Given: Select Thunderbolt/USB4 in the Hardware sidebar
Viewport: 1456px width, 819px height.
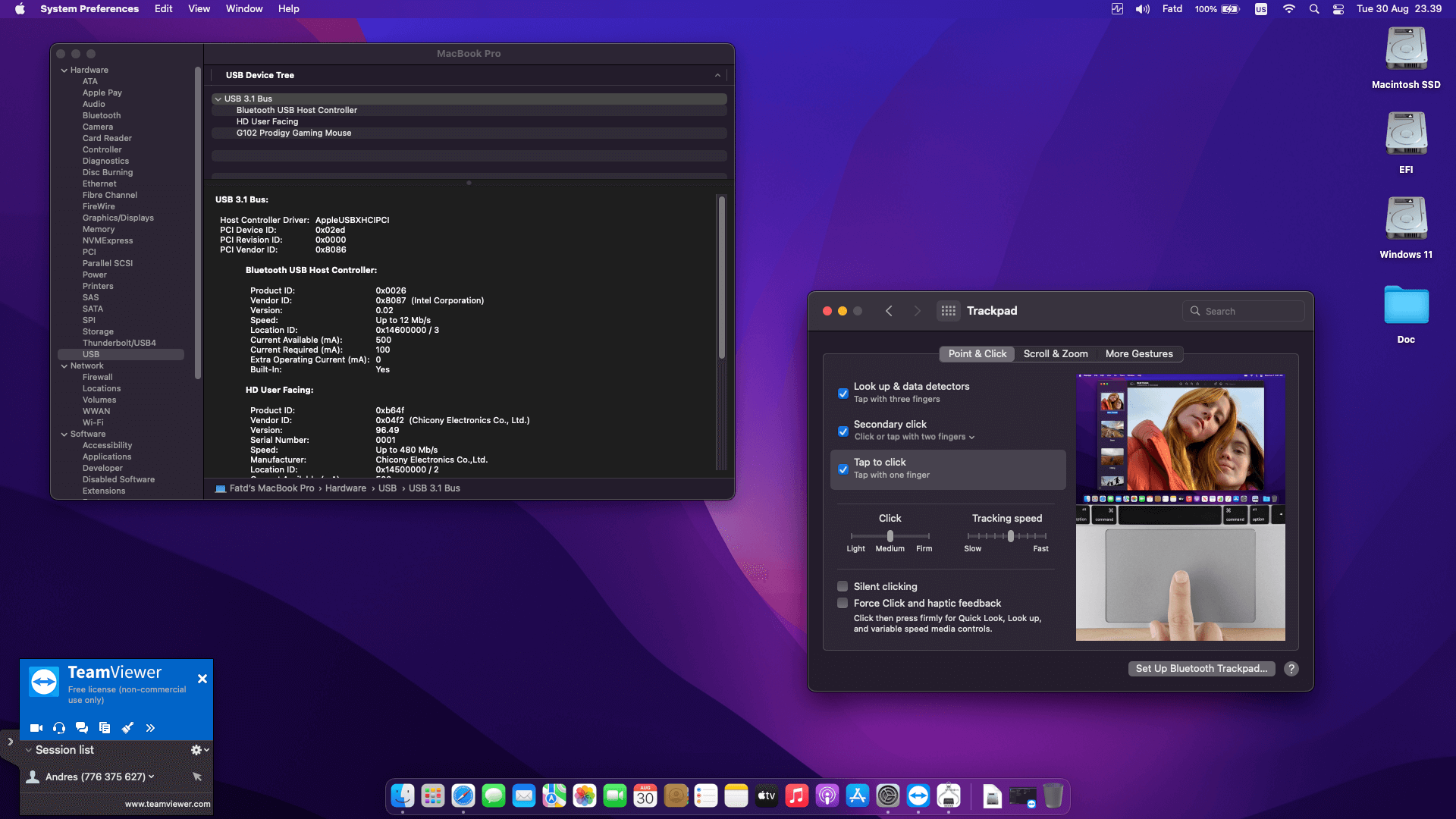Looking at the screenshot, I should point(119,343).
